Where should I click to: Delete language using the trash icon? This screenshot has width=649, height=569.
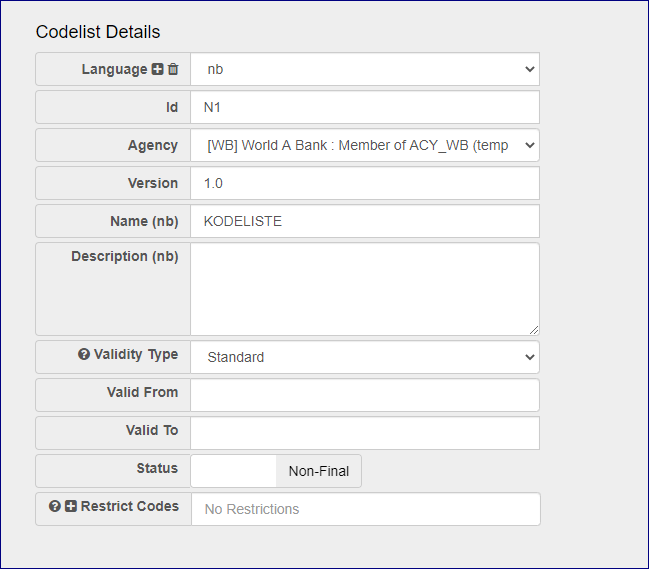click(x=173, y=70)
